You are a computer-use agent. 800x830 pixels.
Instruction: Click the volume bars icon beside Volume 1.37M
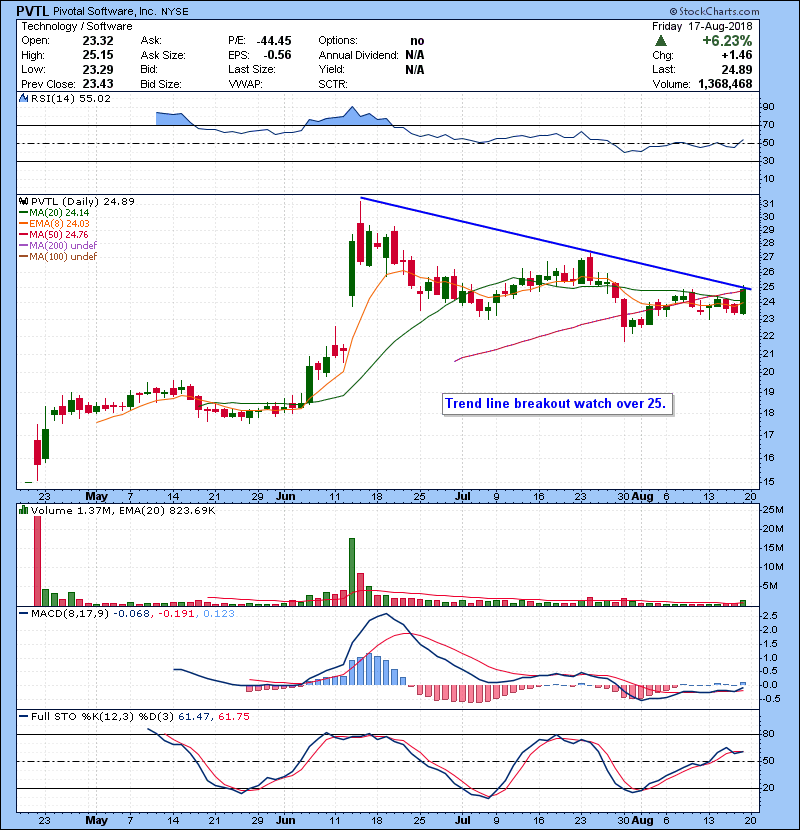tap(23, 510)
